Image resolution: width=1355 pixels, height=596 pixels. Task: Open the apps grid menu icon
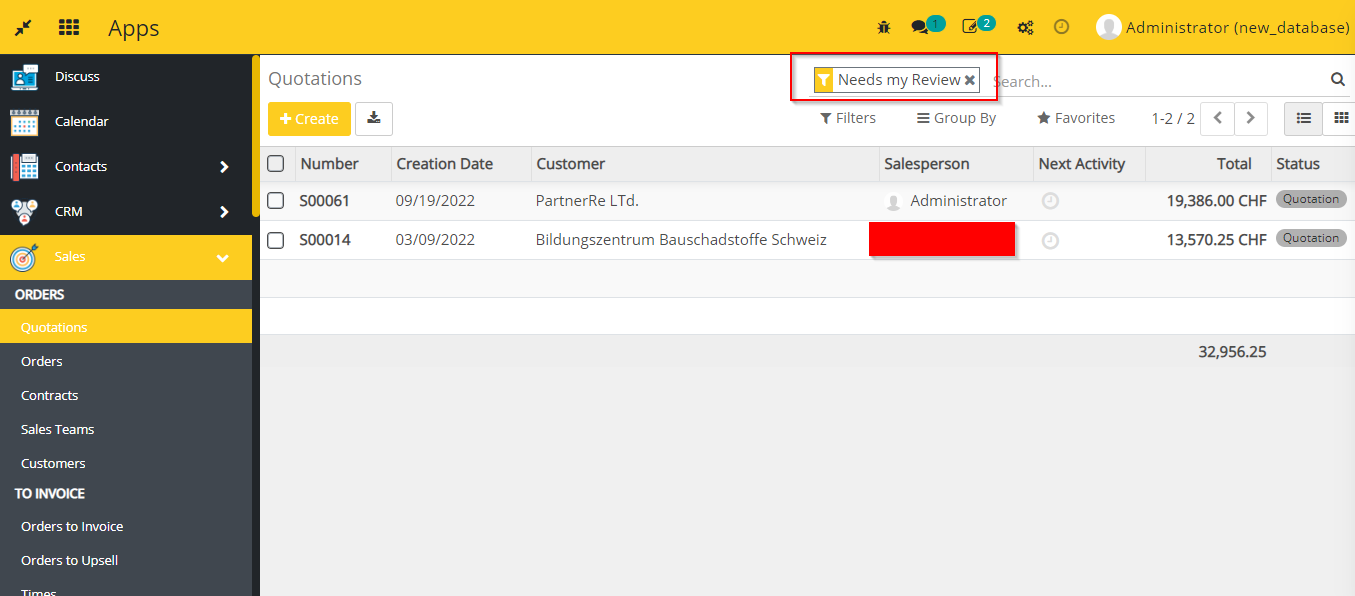click(69, 27)
